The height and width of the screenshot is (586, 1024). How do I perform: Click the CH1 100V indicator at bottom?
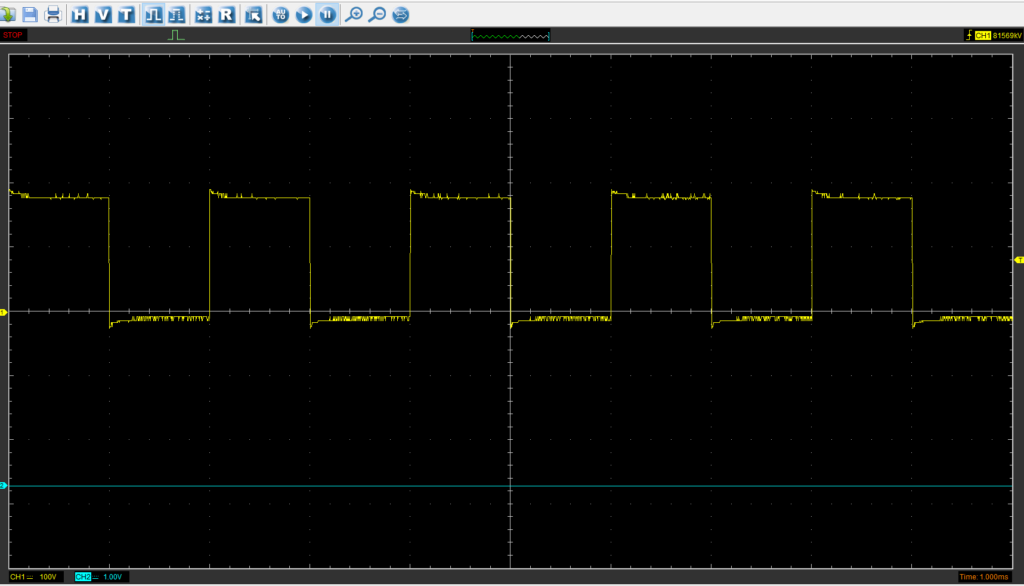(36, 577)
